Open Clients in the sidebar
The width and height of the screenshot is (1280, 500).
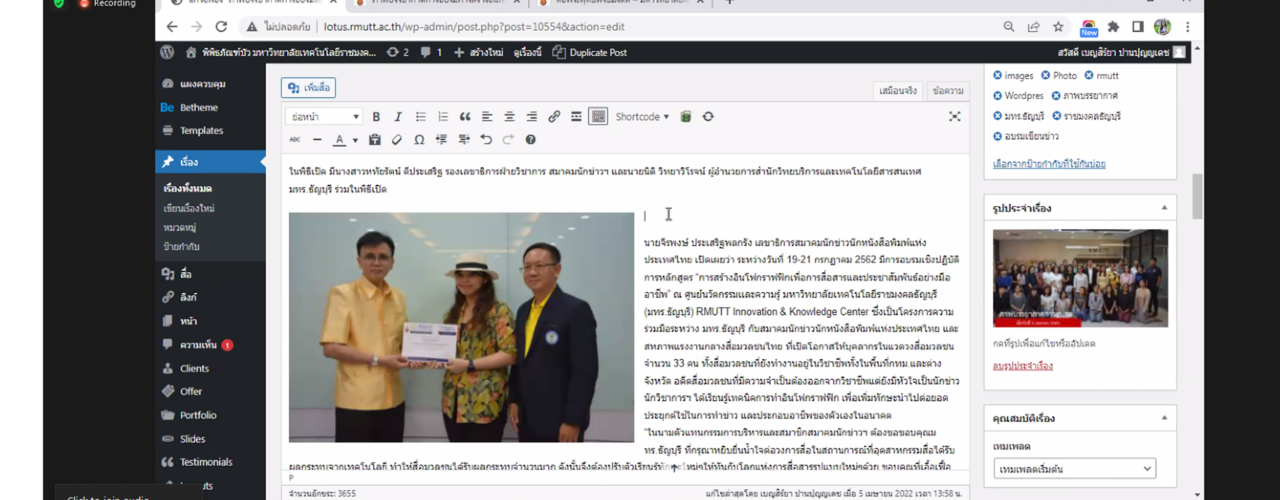click(194, 368)
